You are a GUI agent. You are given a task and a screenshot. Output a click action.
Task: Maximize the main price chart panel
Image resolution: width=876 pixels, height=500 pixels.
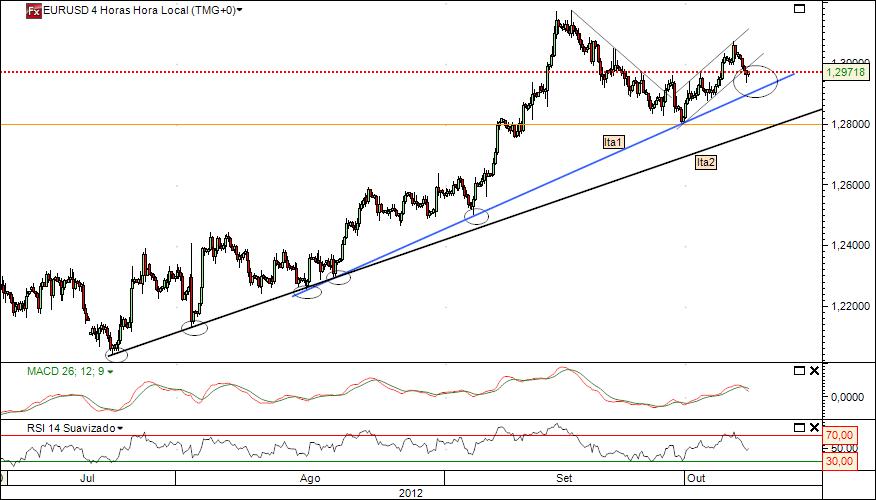[x=799, y=9]
